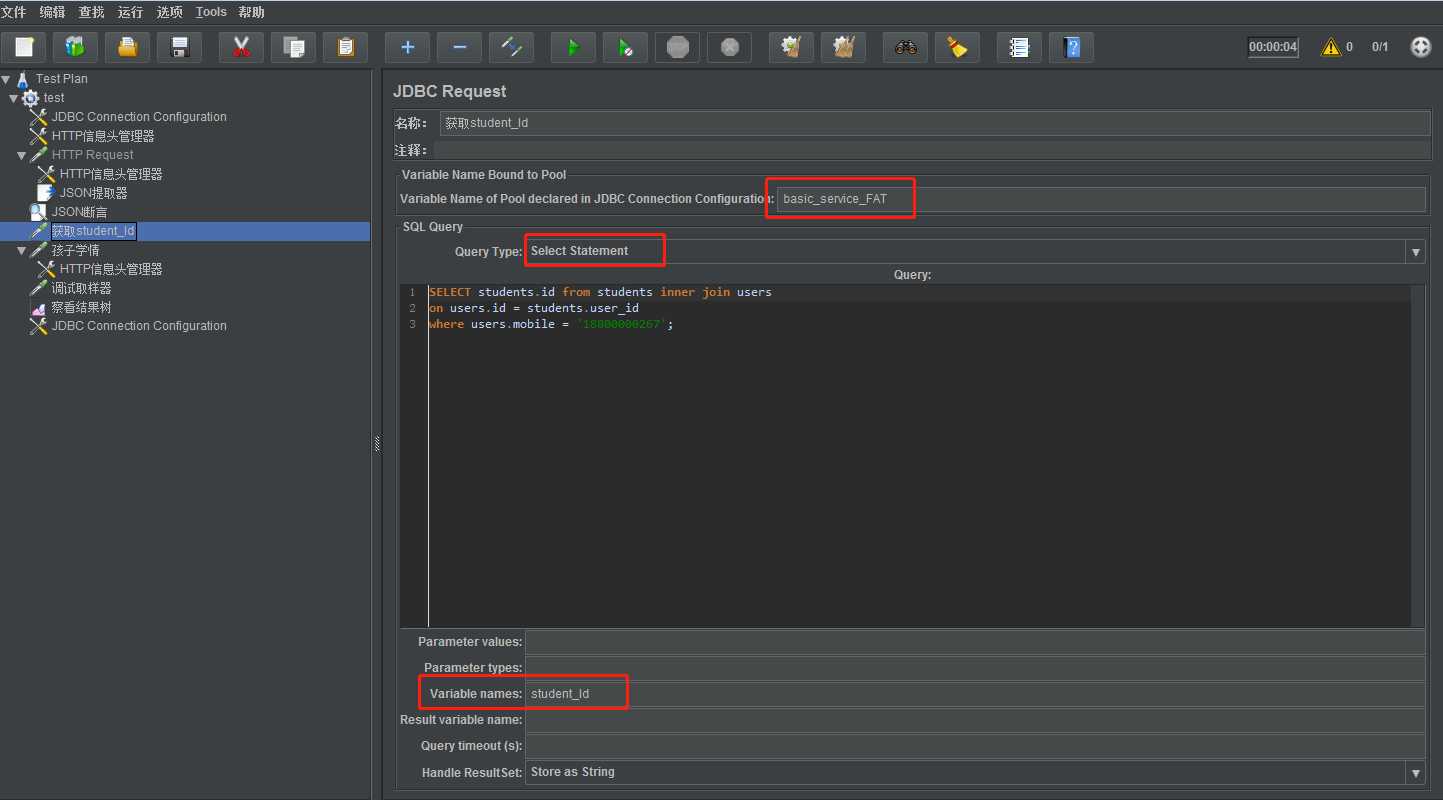Clear the current results

tap(791, 47)
